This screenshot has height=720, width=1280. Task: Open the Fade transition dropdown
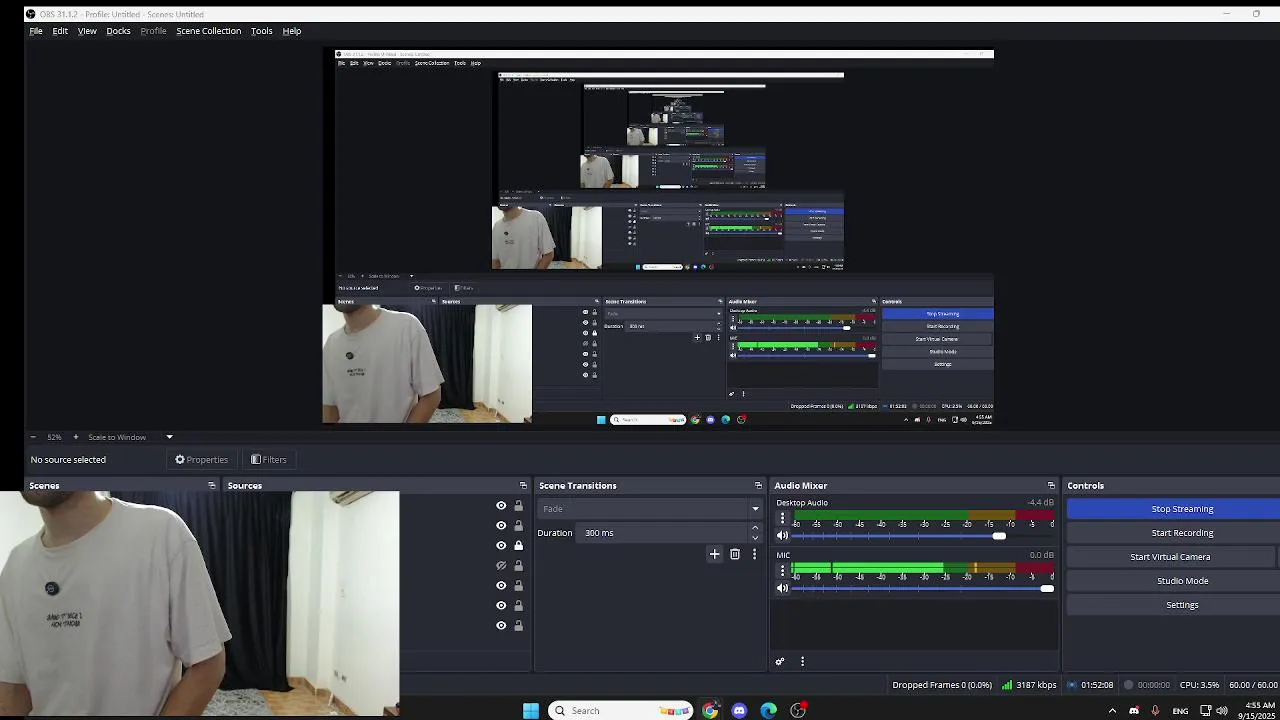click(650, 508)
